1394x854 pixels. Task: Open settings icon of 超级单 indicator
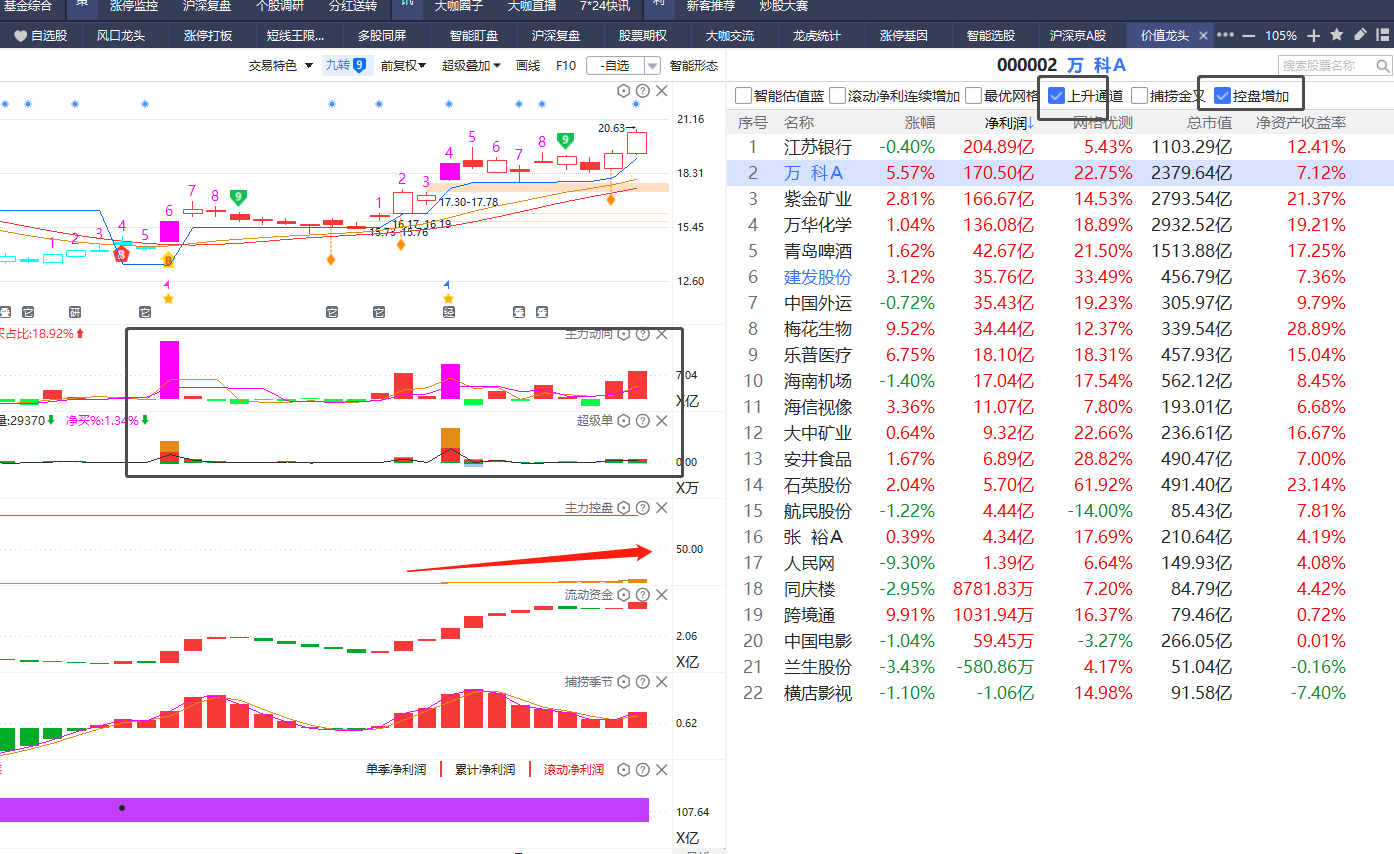(x=625, y=421)
